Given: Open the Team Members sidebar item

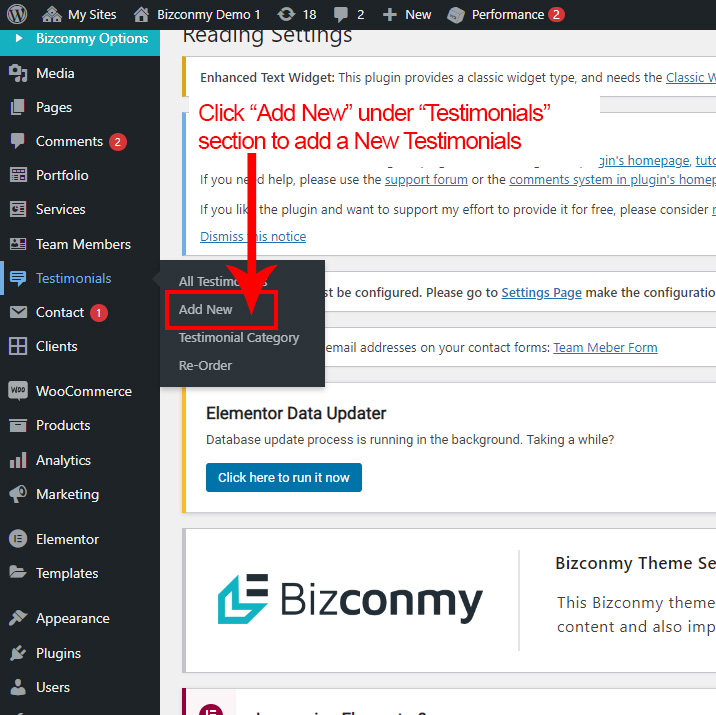Looking at the screenshot, I should tap(83, 244).
